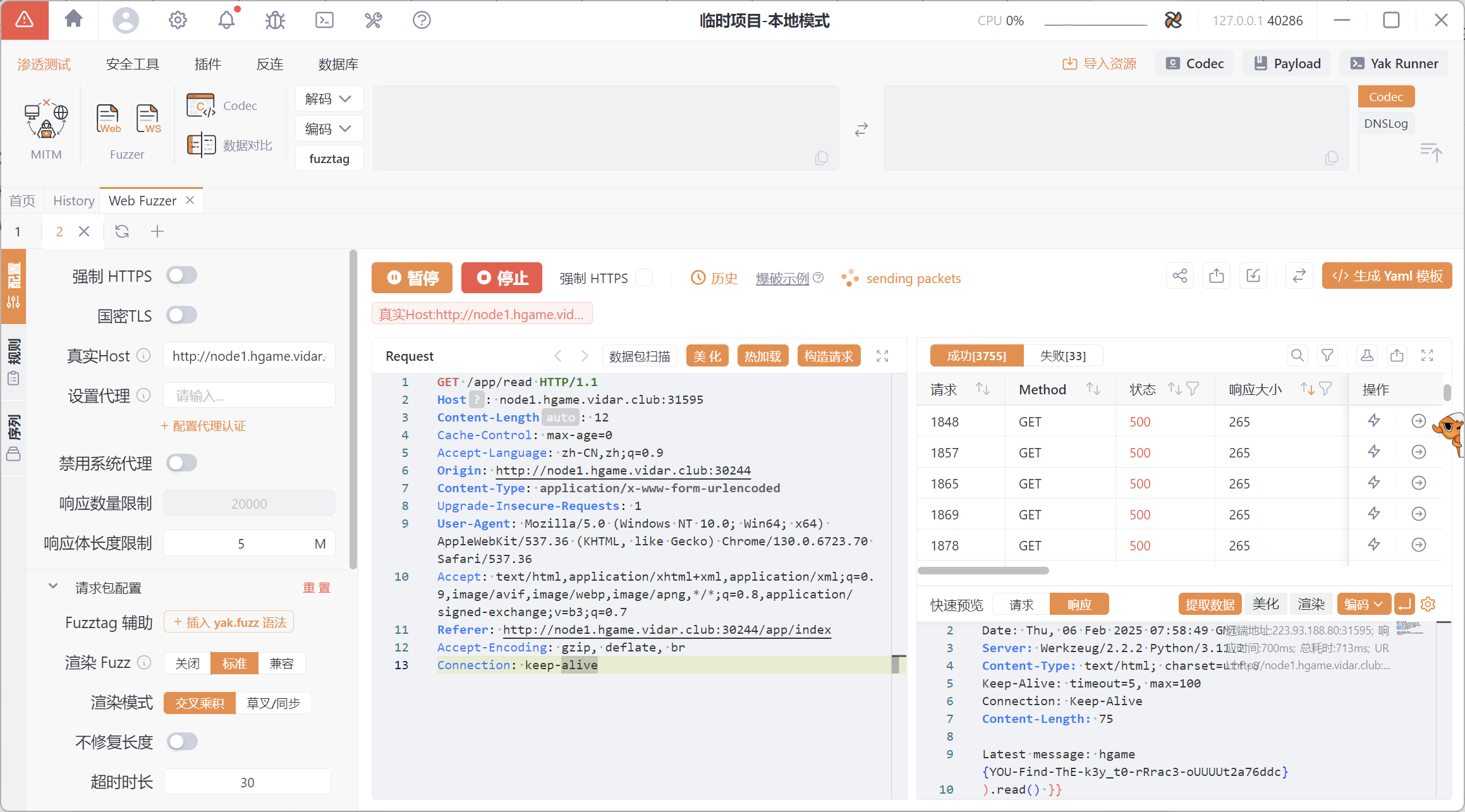Expand the Request editor to fullscreen

click(882, 356)
